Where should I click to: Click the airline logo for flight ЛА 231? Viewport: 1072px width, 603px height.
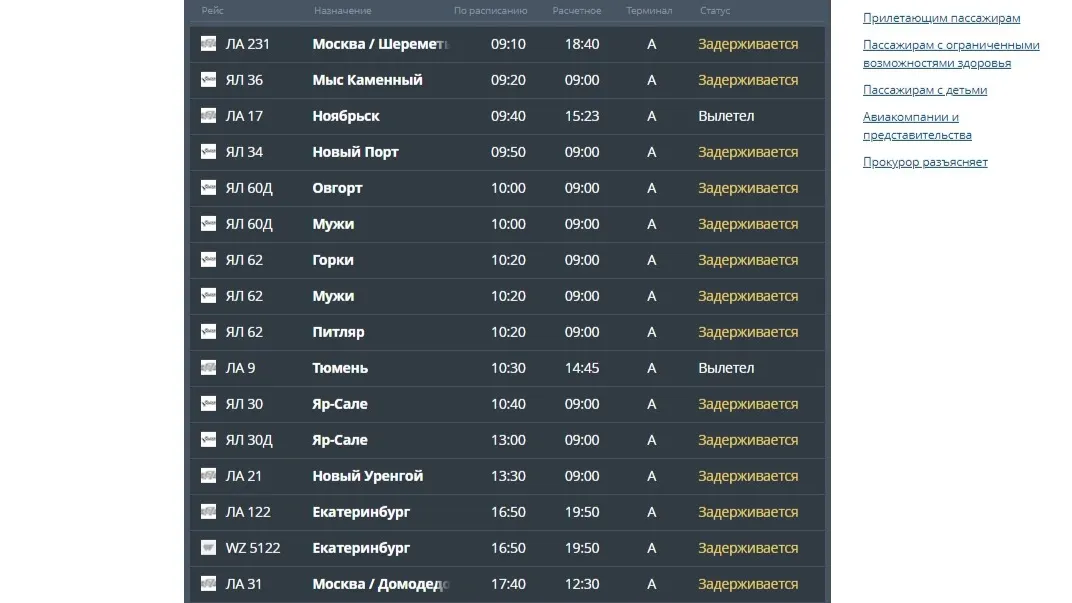tap(208, 44)
